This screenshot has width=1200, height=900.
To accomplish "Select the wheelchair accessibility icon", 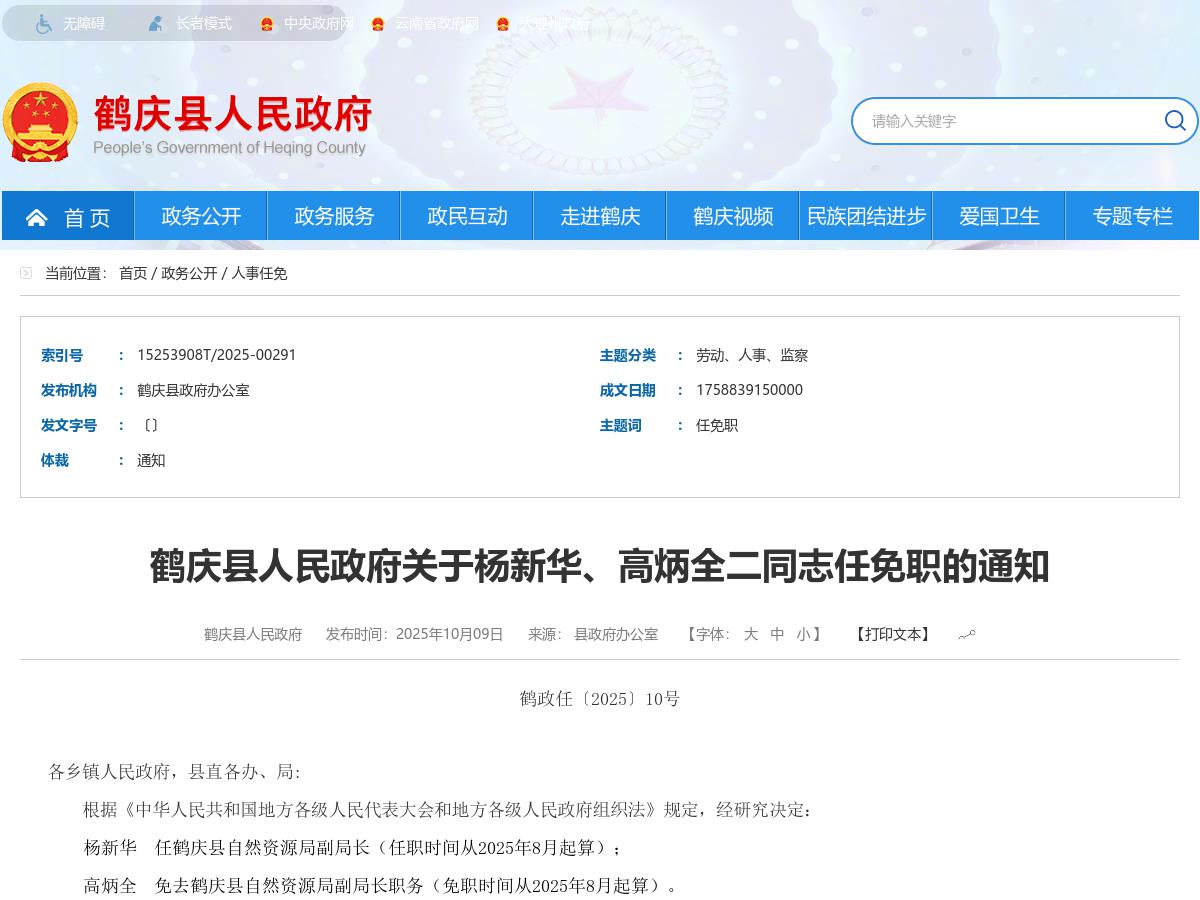I will 42,23.
